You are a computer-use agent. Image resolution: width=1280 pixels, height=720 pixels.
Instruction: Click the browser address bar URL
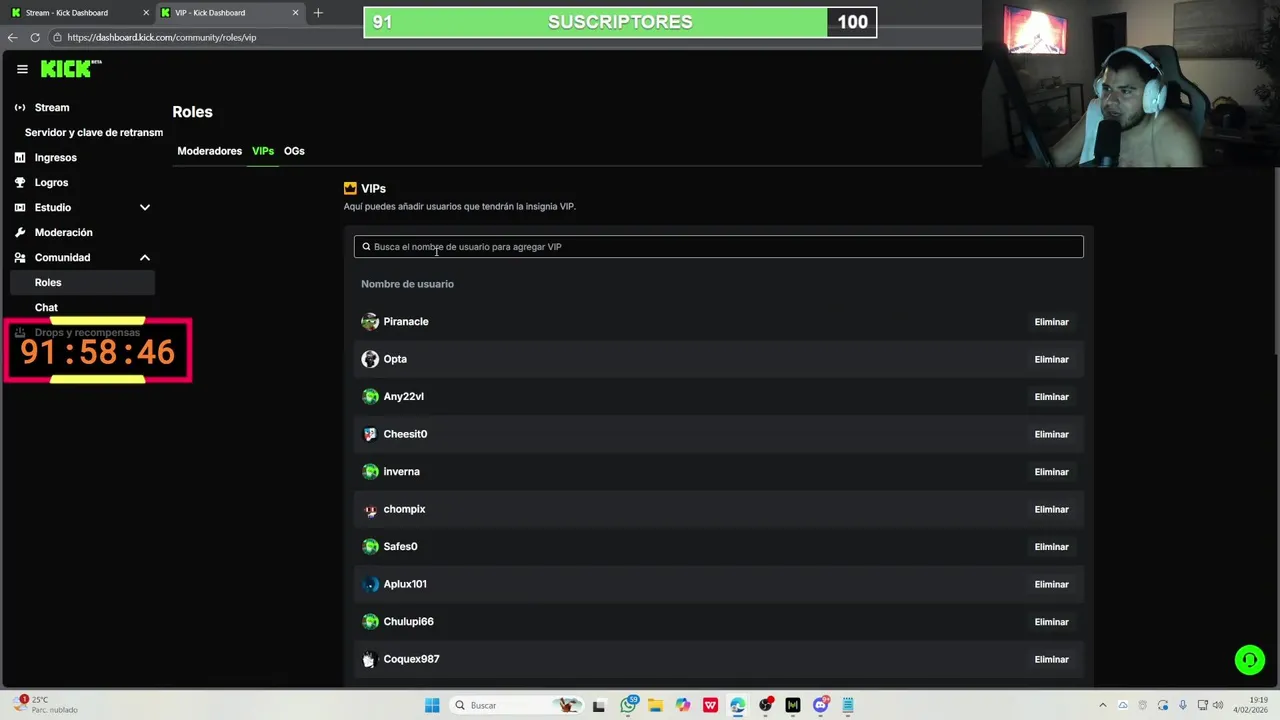tap(162, 37)
